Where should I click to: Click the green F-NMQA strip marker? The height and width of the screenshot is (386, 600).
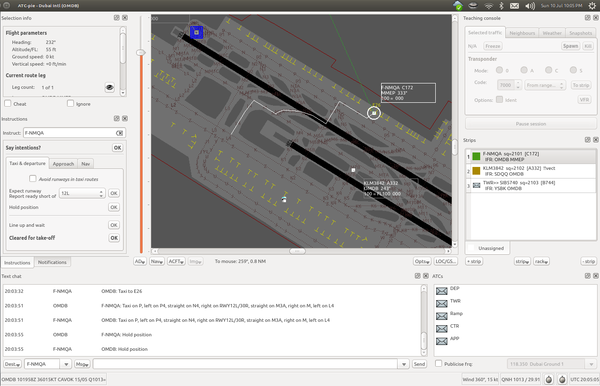click(x=476, y=156)
